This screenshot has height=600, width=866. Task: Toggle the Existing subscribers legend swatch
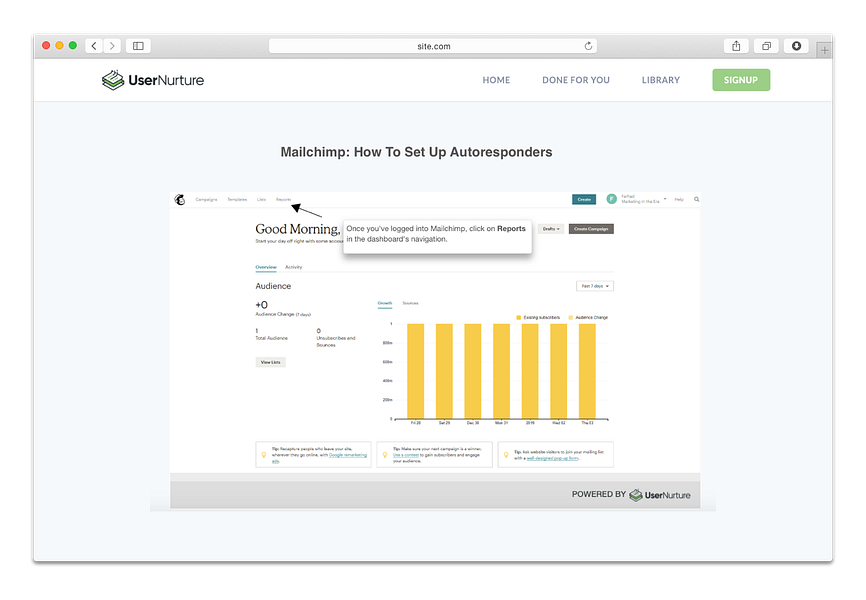[519, 318]
